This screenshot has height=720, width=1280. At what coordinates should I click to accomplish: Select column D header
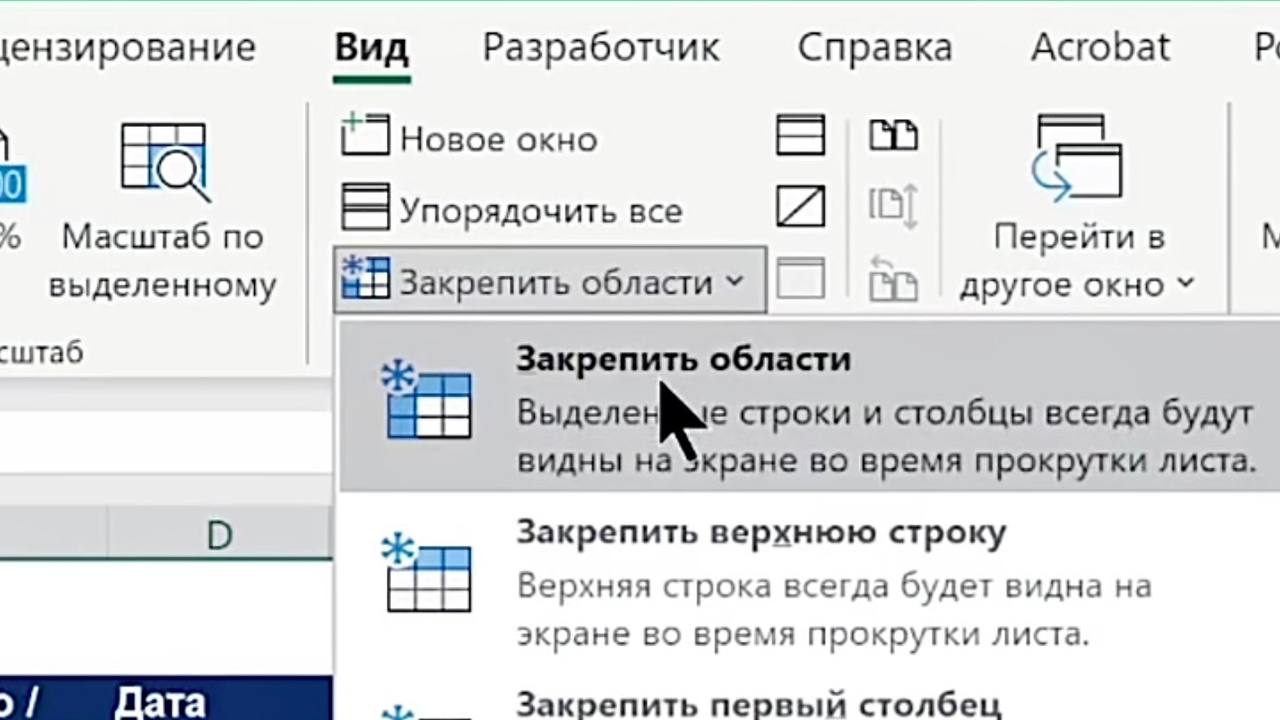coord(219,535)
